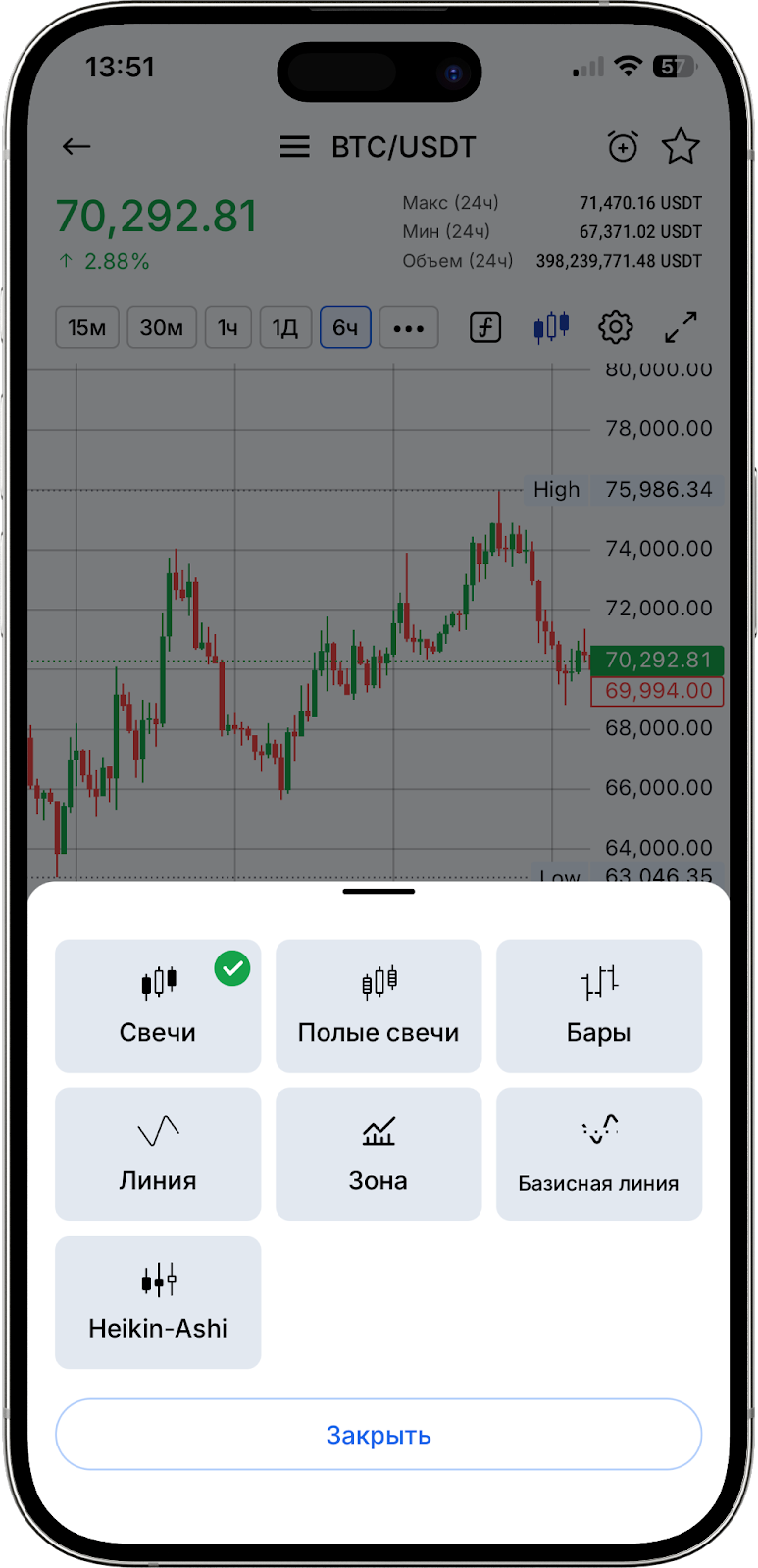Open chart settings gear icon

[616, 327]
